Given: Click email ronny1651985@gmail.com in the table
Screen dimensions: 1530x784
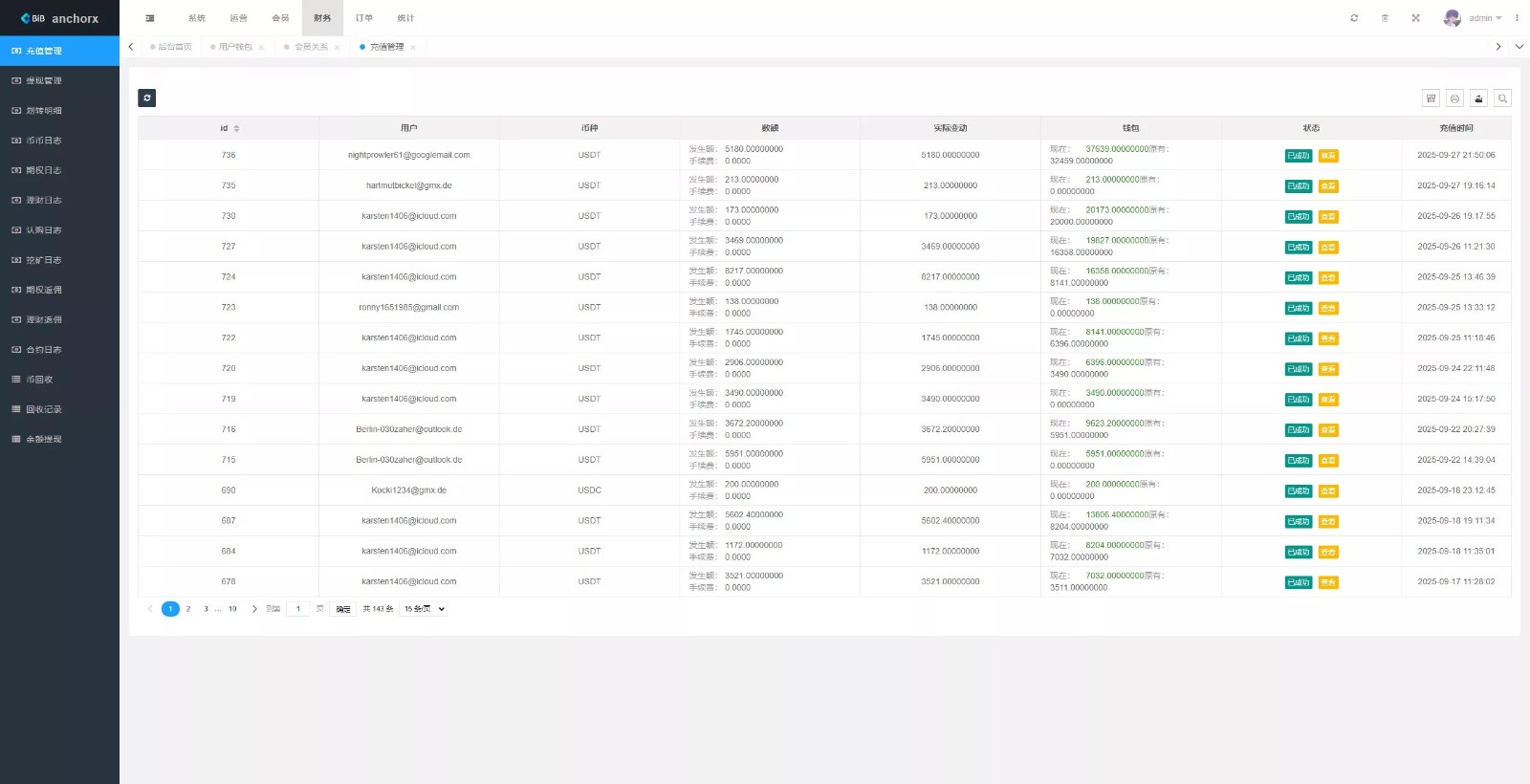Looking at the screenshot, I should pos(409,308).
